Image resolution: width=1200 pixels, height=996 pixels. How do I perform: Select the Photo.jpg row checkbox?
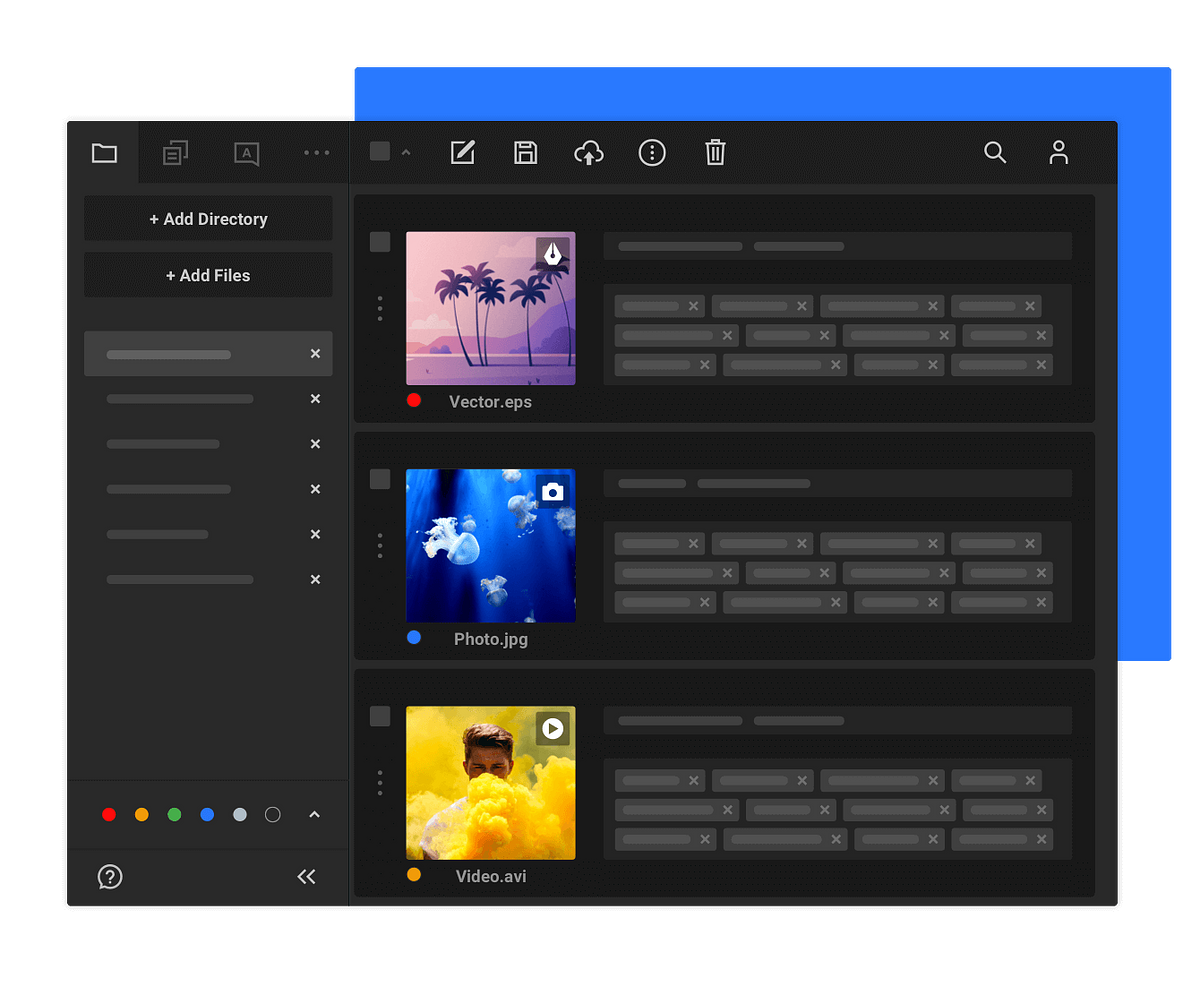[x=380, y=479]
